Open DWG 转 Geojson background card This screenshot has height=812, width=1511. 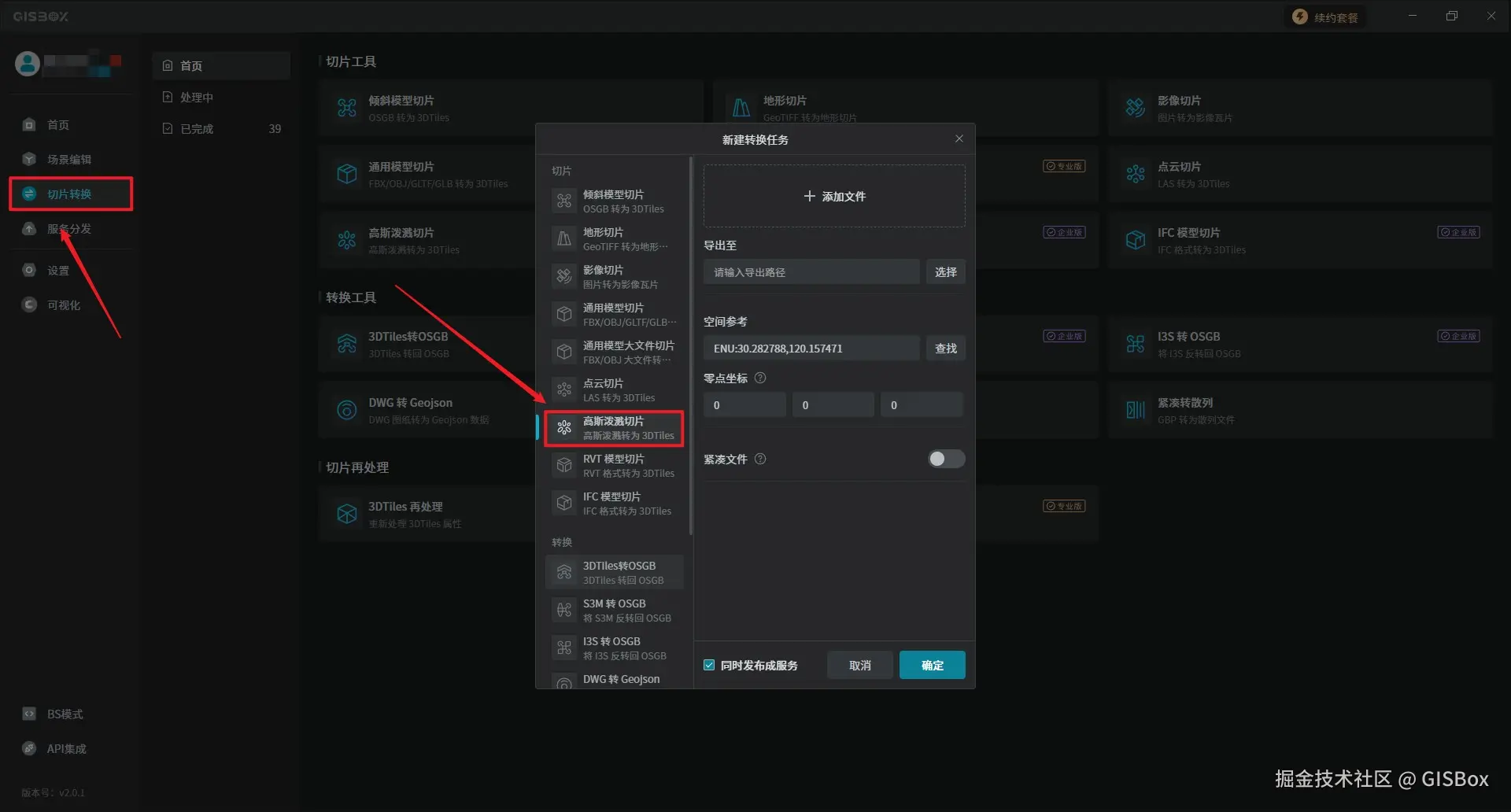point(427,410)
